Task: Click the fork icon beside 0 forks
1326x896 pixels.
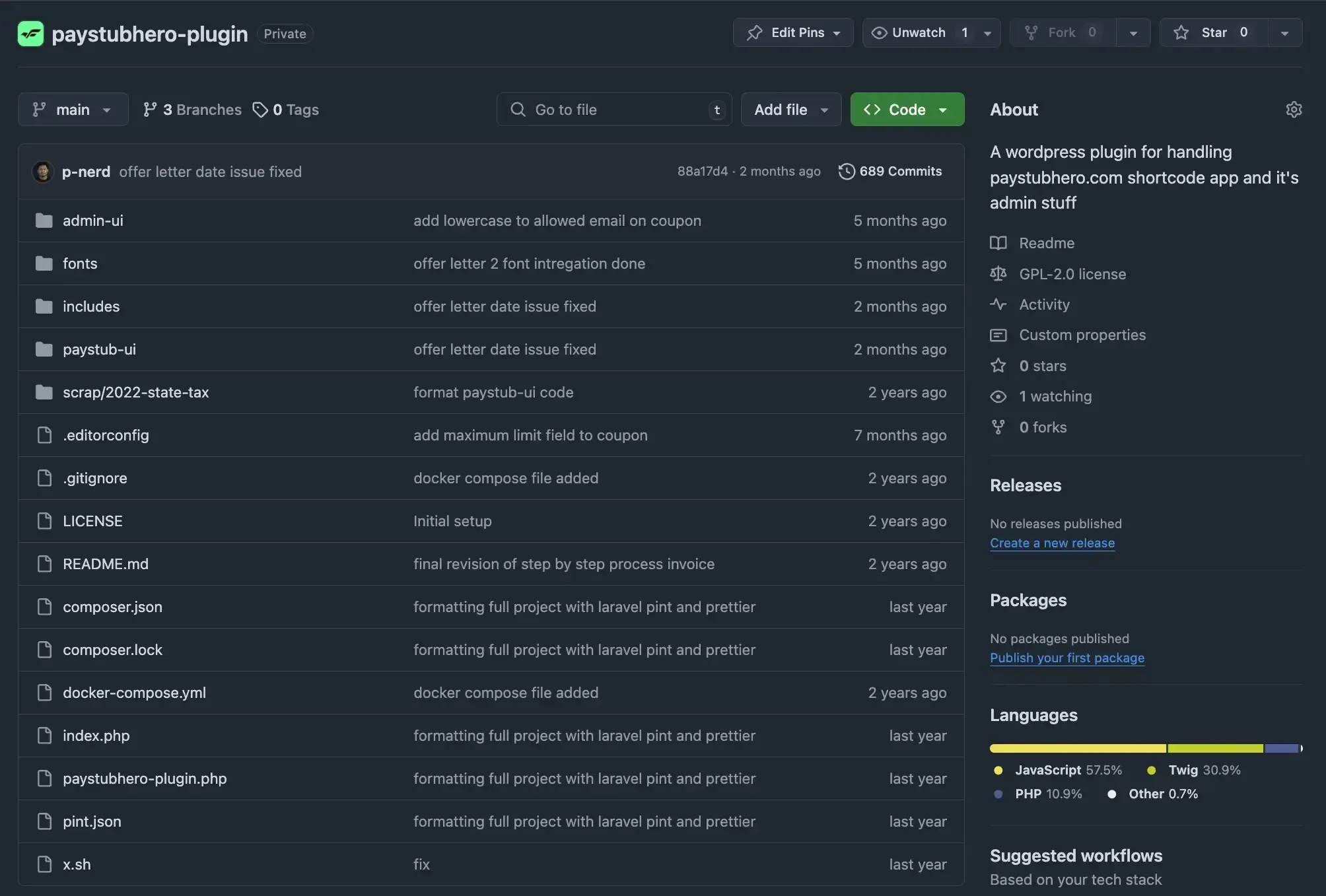Action: coord(998,427)
